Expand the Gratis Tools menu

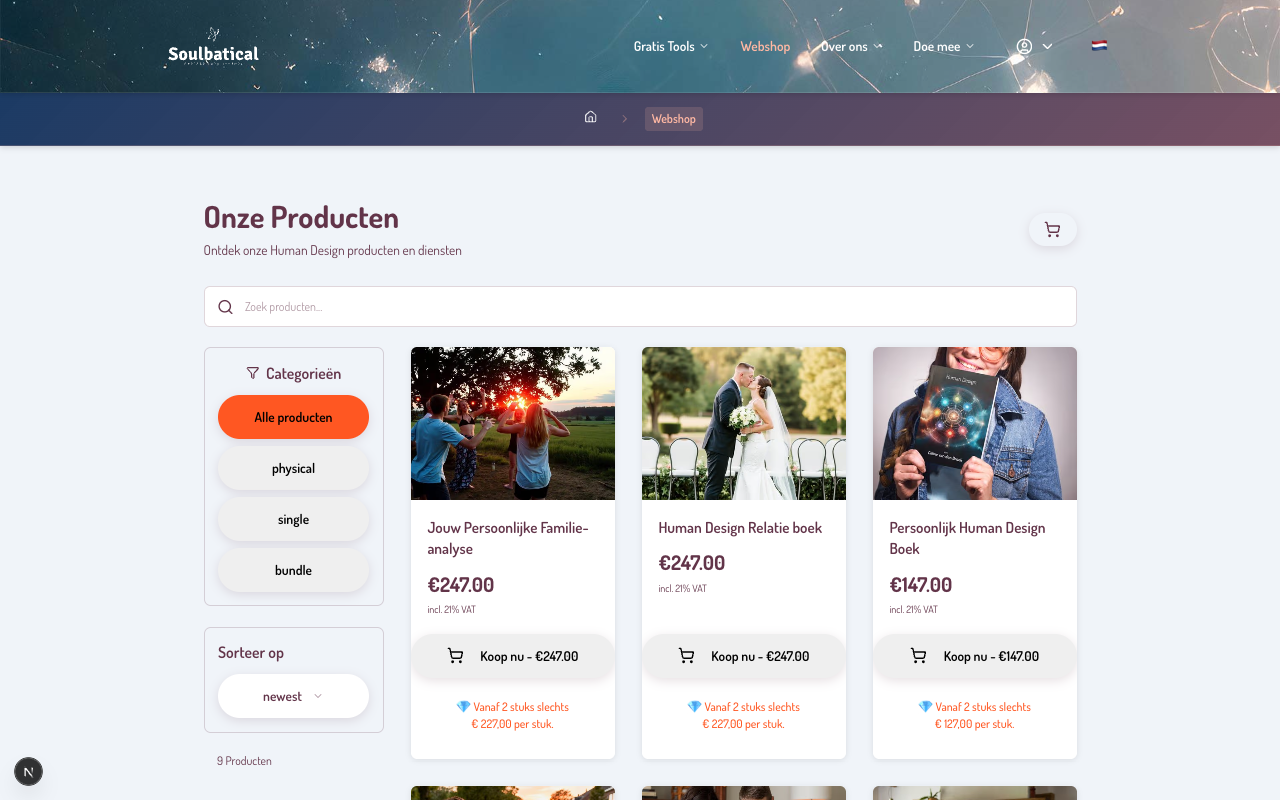670,46
